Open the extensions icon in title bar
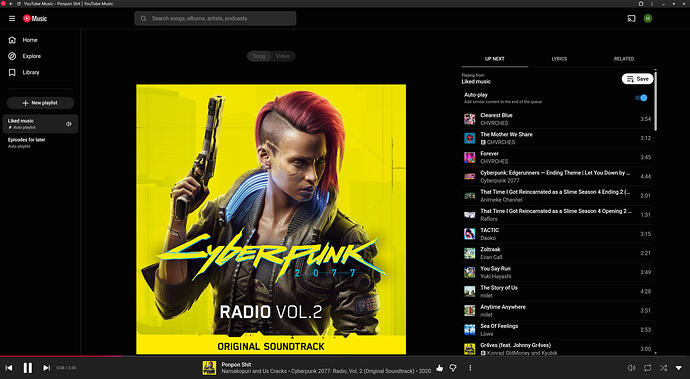The image size is (690, 379). tap(641, 4)
